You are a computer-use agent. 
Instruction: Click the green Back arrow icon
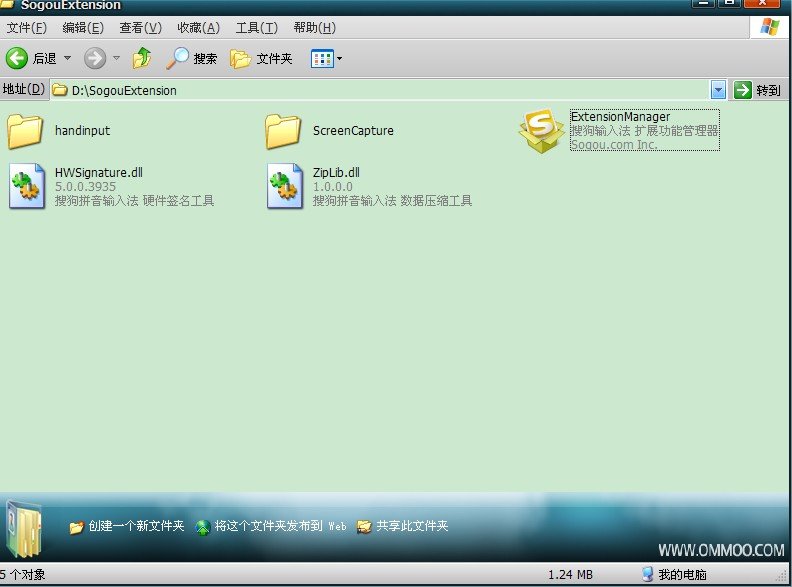(x=17, y=59)
